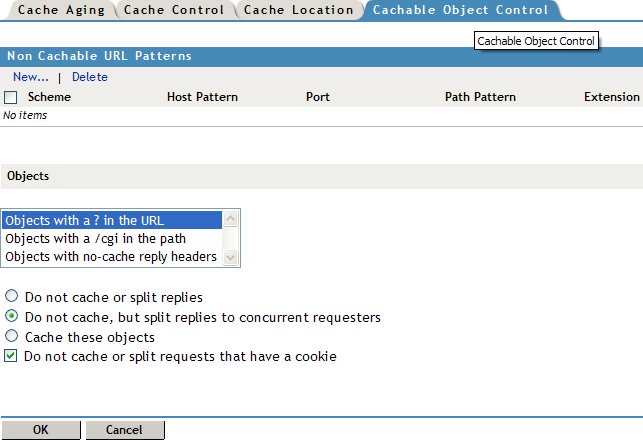Enable the "Cache these objects" radio button
This screenshot has width=643, height=440.
tap(12, 337)
